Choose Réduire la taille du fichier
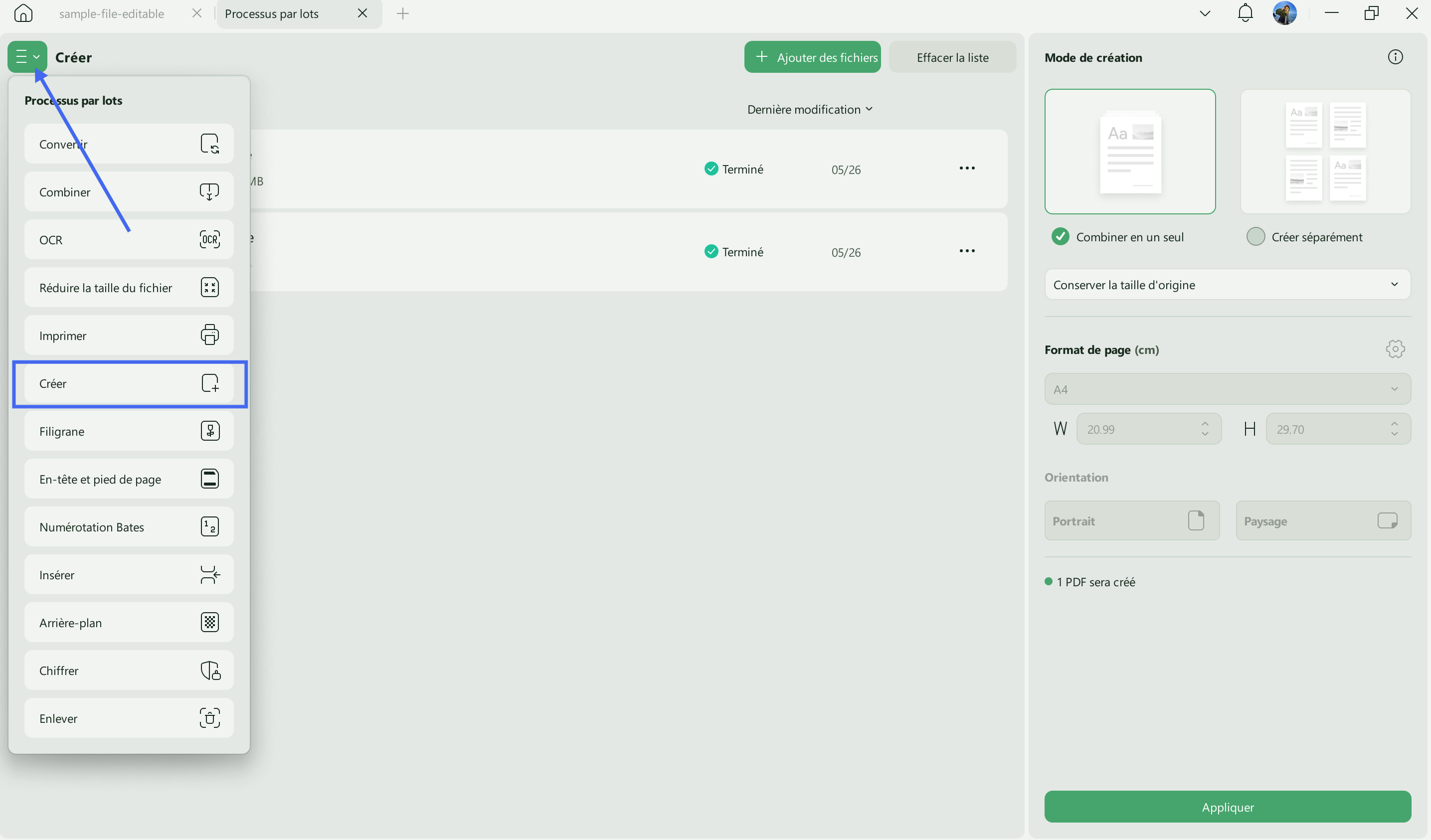1431x840 pixels. (129, 287)
